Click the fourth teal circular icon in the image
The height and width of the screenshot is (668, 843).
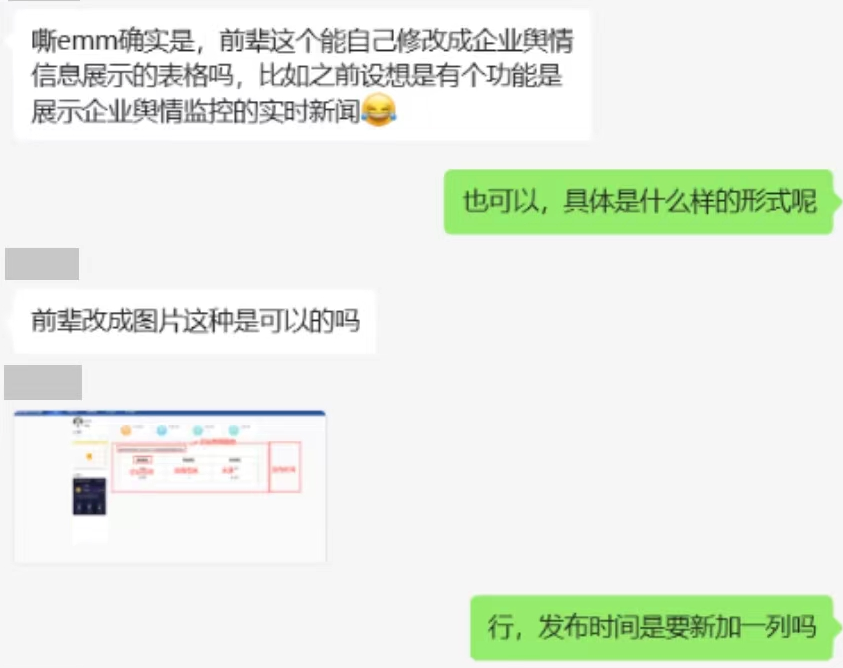click(233, 430)
